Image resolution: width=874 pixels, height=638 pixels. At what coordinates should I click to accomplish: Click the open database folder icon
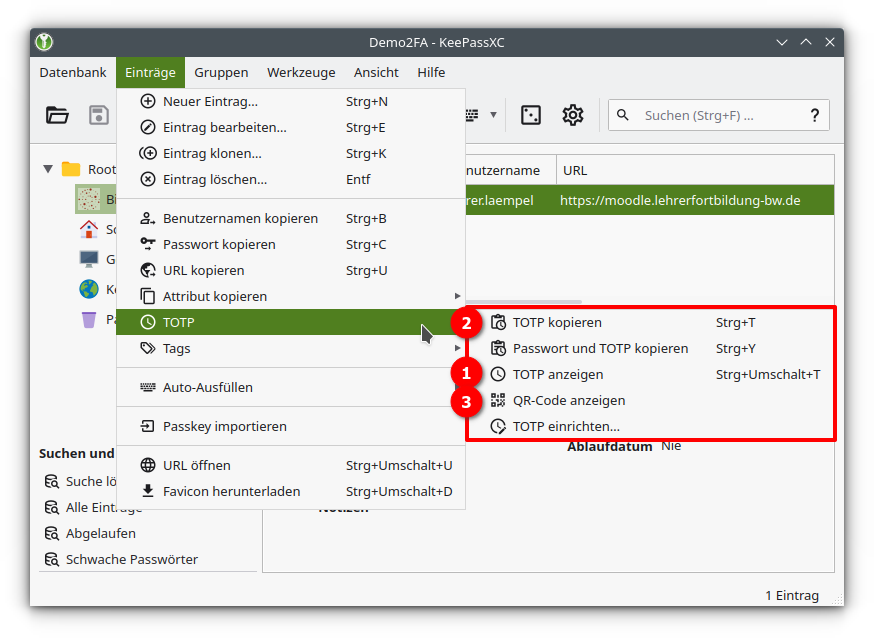coord(57,115)
